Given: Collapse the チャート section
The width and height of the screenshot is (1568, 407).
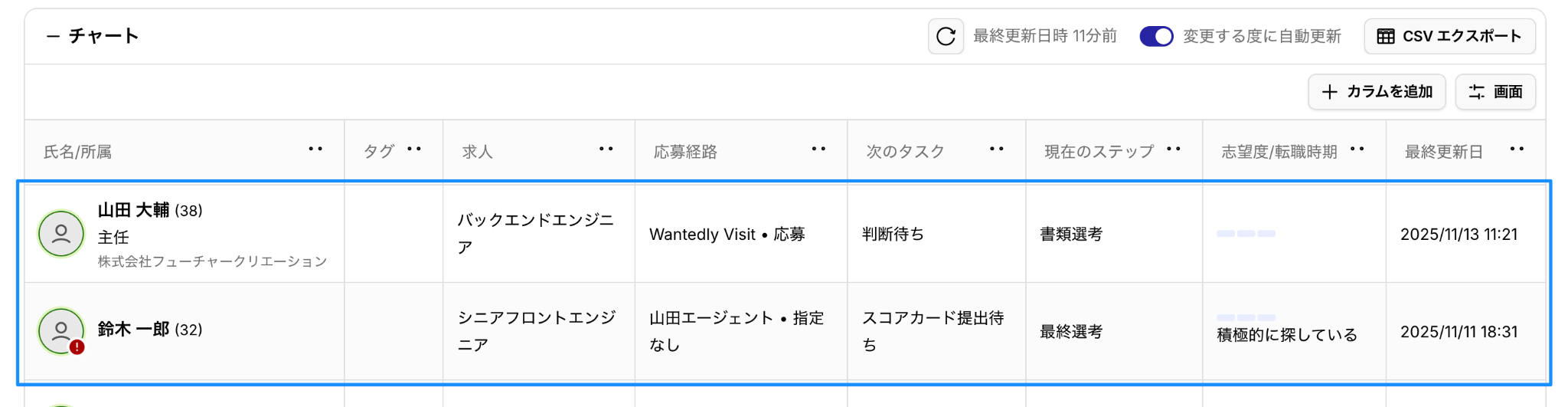Looking at the screenshot, I should [53, 36].
